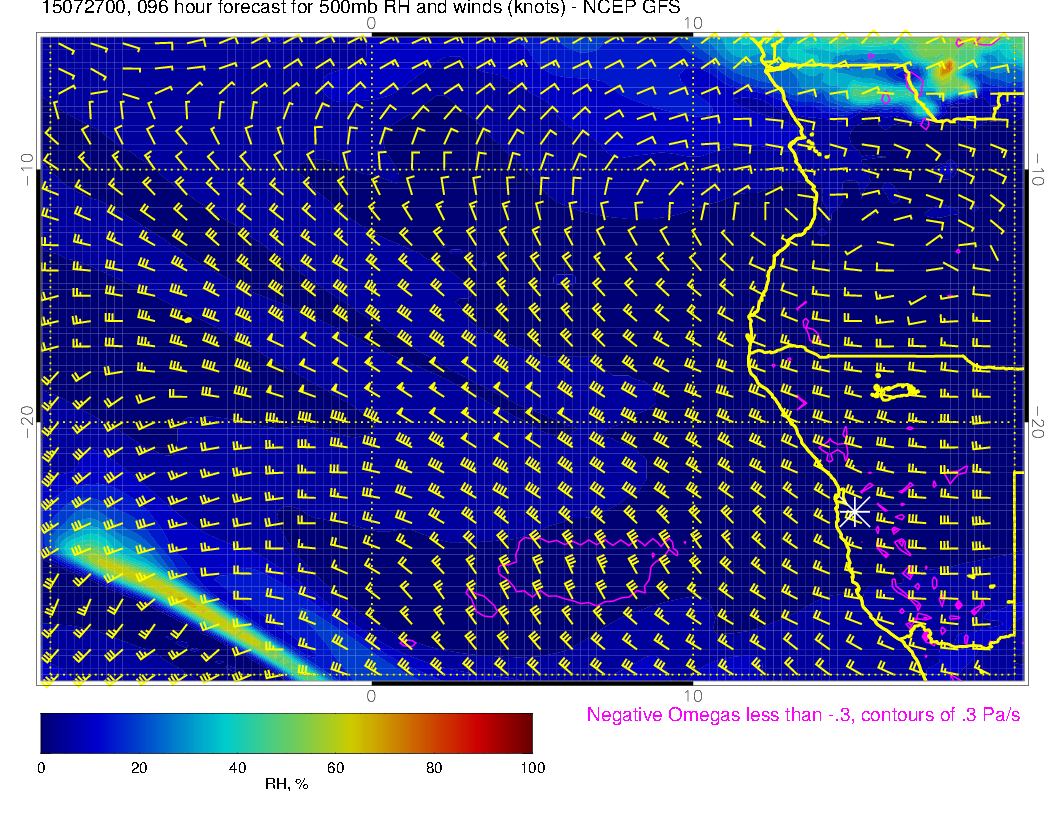The width and height of the screenshot is (1056, 816).
Task: Click the '100' tick label under the colorbar
Action: point(533,768)
